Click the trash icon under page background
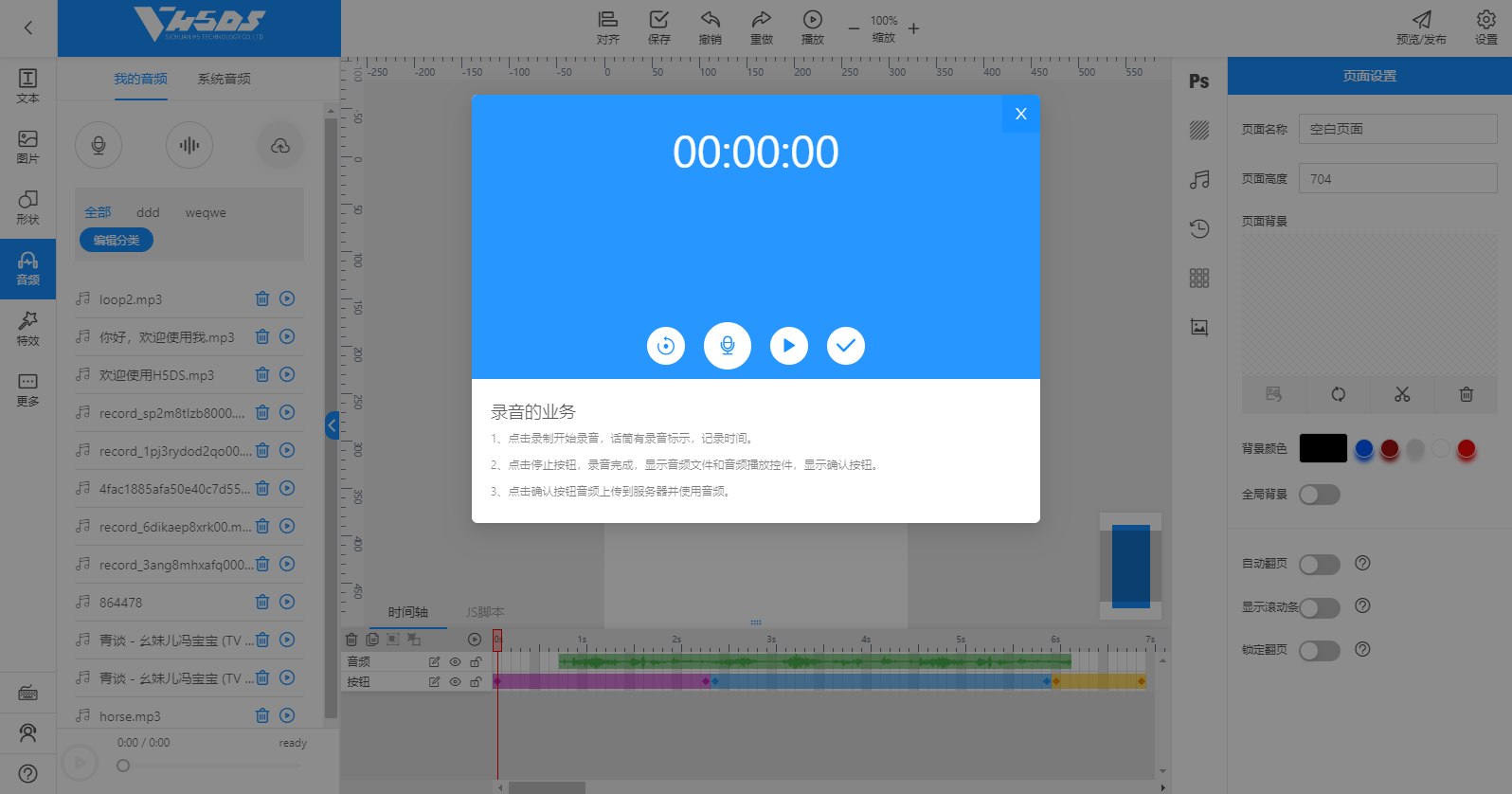1512x794 pixels. [1466, 394]
